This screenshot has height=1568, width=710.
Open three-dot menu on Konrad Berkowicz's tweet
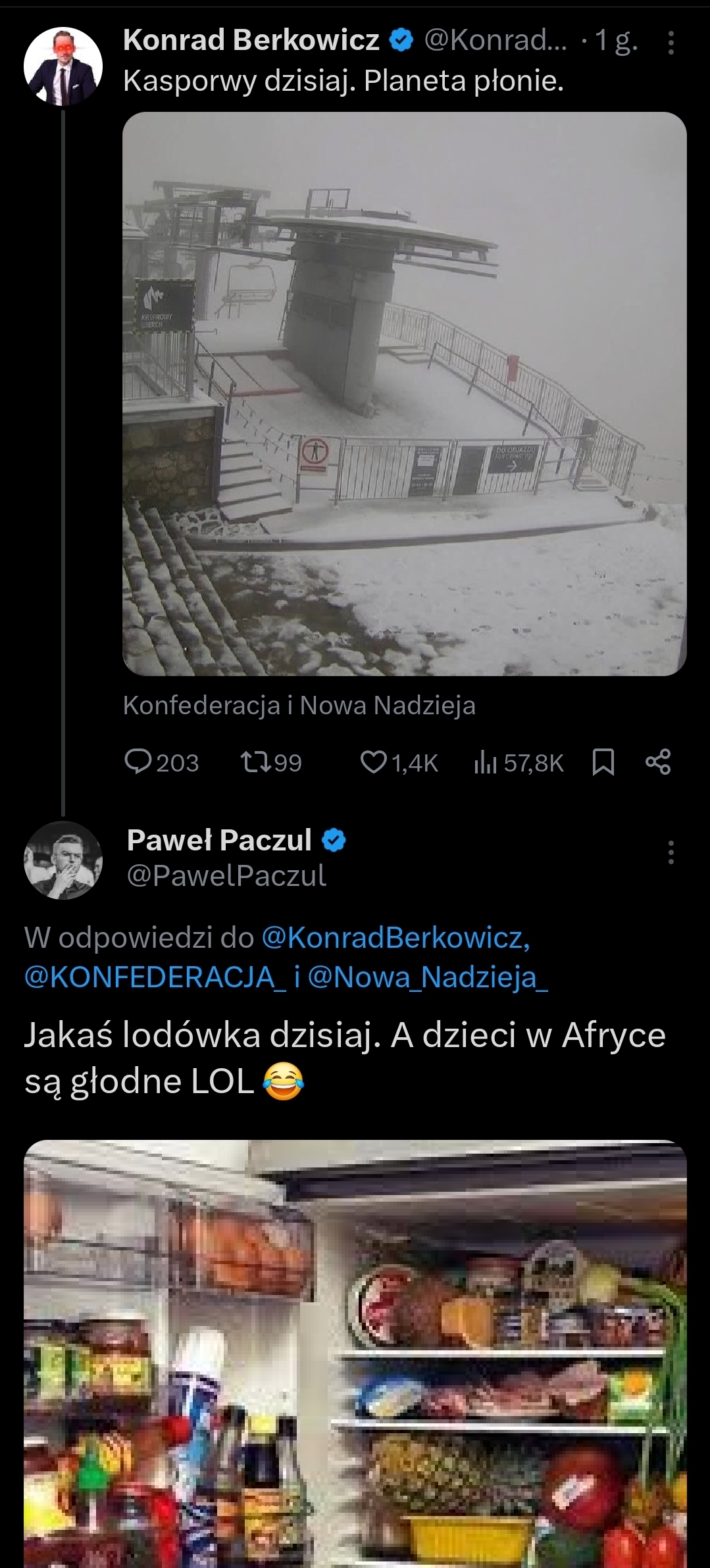pos(671,43)
